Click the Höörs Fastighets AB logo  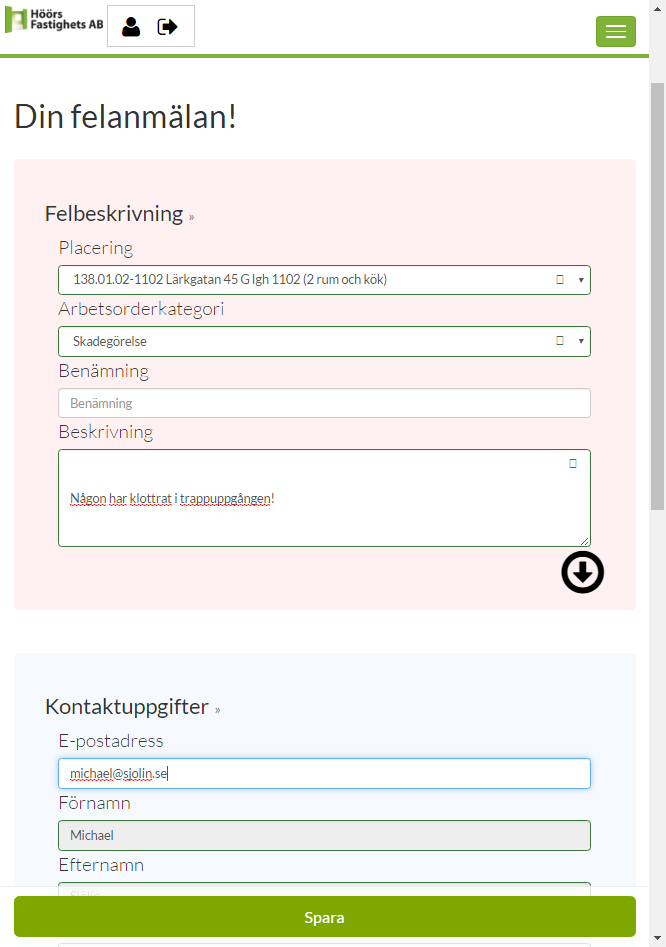point(54,20)
